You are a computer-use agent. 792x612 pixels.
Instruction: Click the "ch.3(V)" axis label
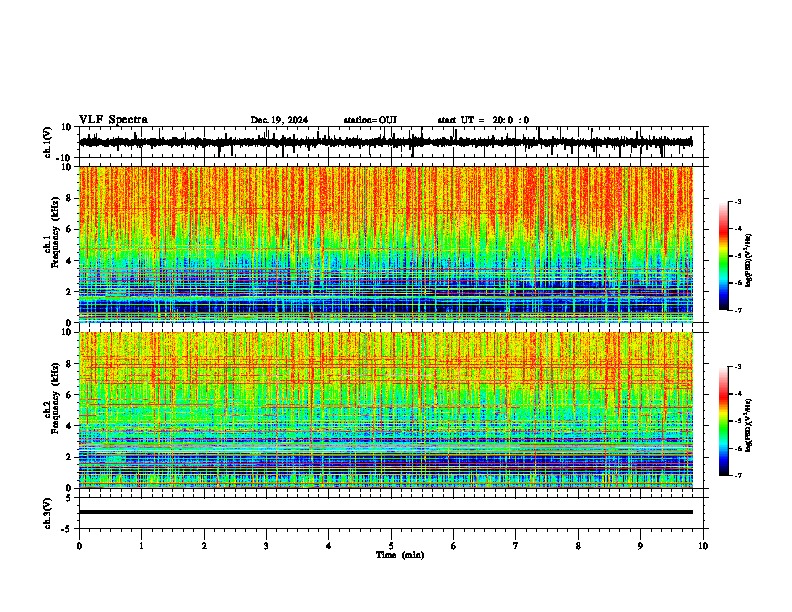(48, 513)
